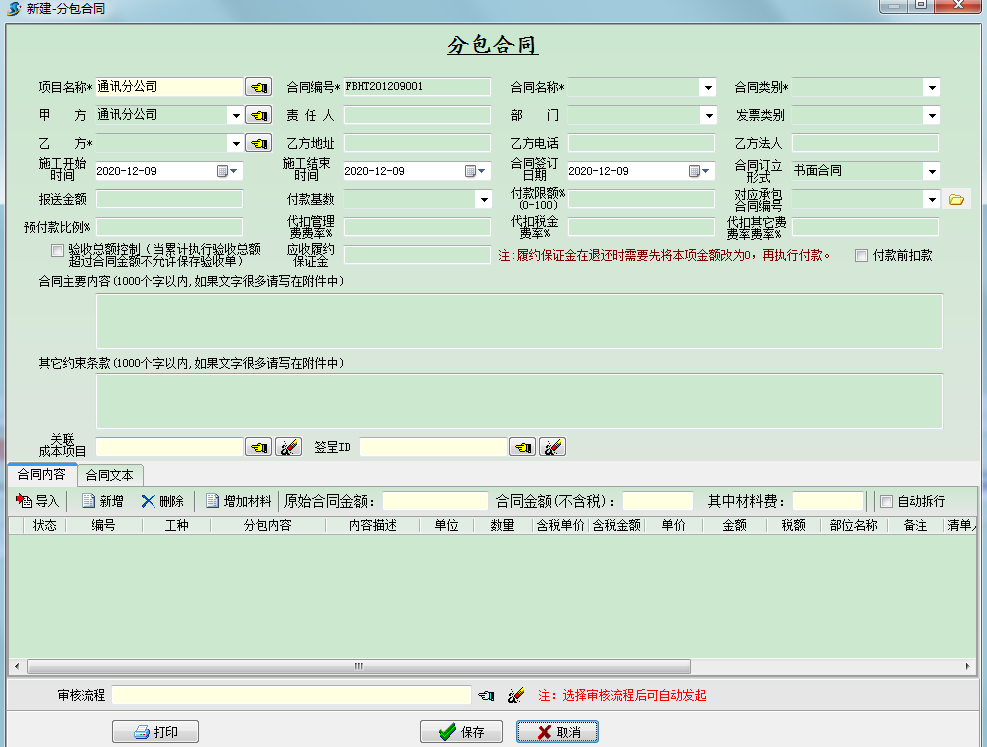Select the 合同内容 tab

pos(41,475)
